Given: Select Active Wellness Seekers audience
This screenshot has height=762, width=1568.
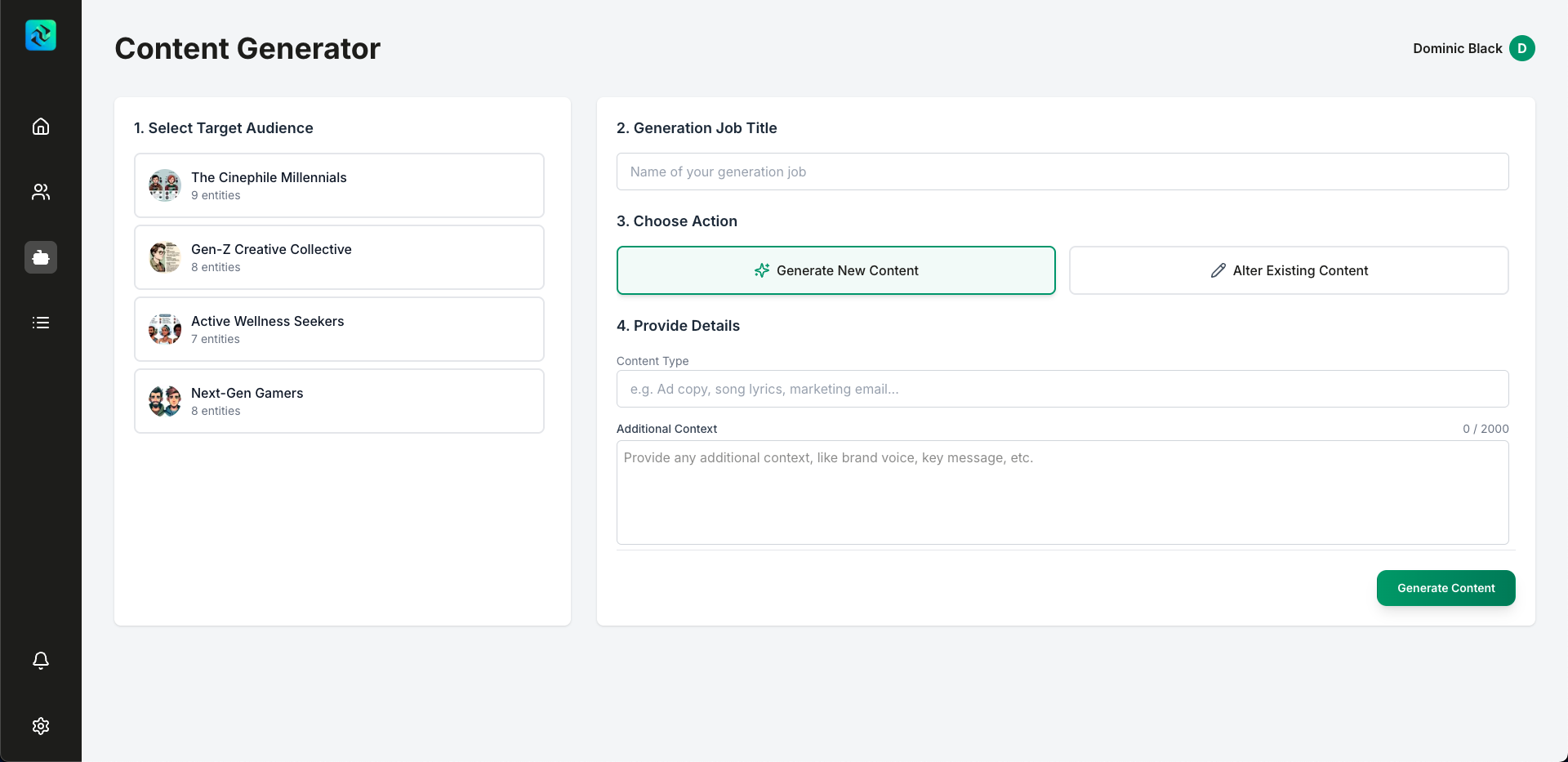Looking at the screenshot, I should pyautogui.click(x=339, y=329).
